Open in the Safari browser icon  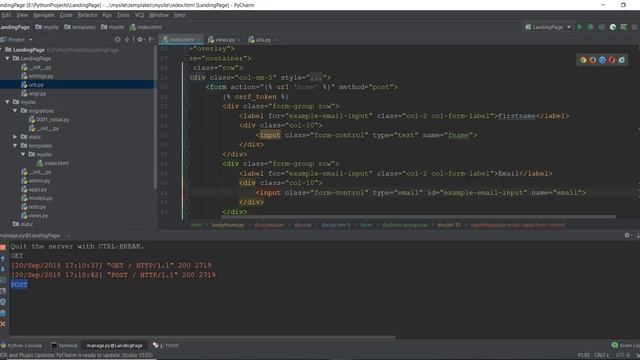(602, 60)
